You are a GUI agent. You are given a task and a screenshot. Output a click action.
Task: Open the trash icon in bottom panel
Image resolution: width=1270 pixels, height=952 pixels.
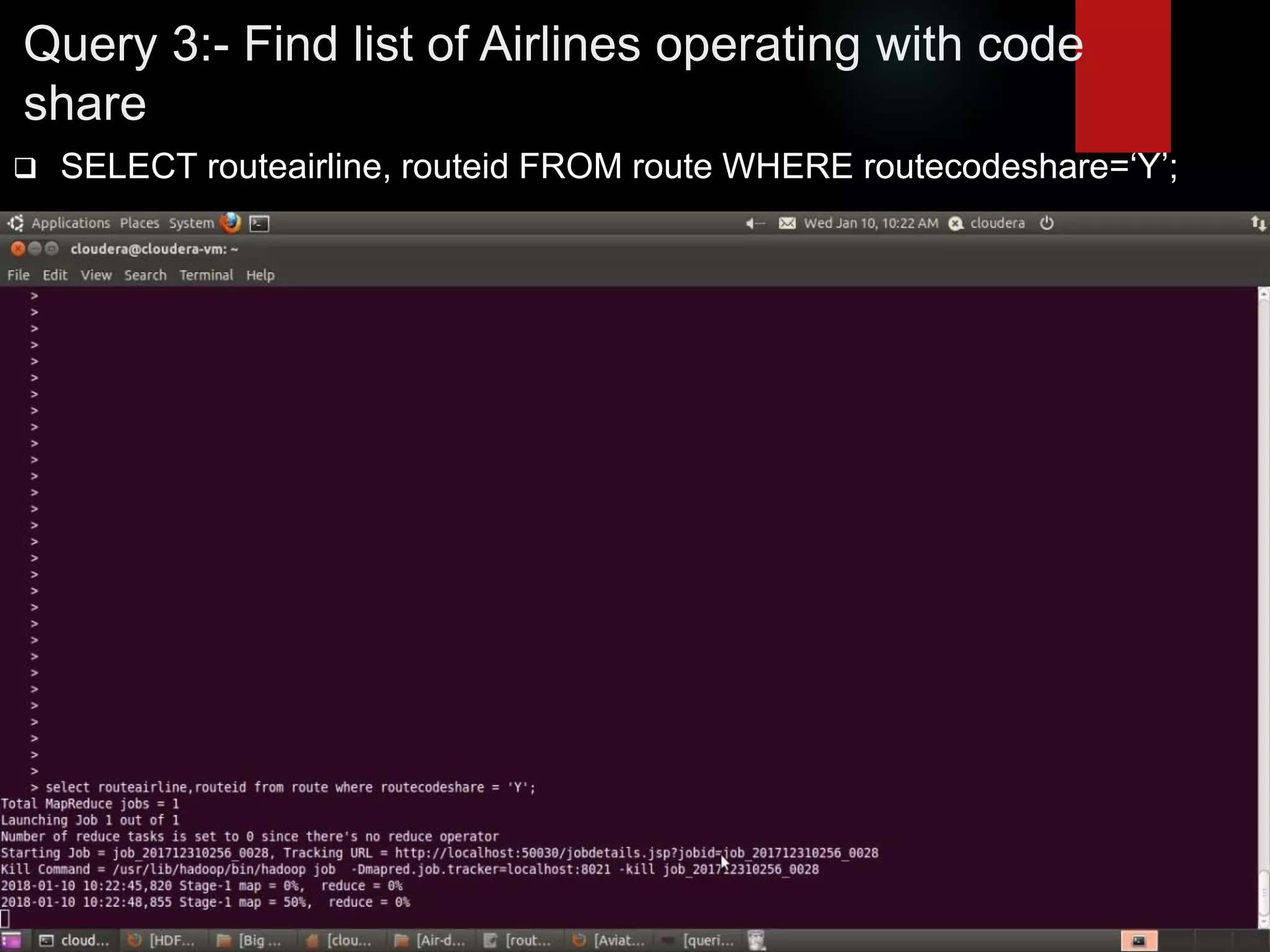coord(756,941)
